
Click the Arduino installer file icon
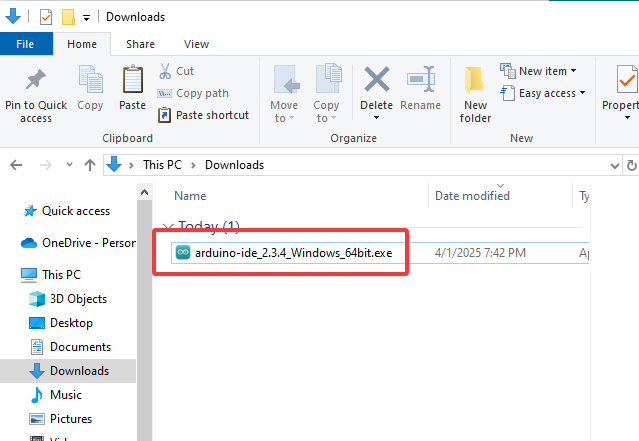183,252
